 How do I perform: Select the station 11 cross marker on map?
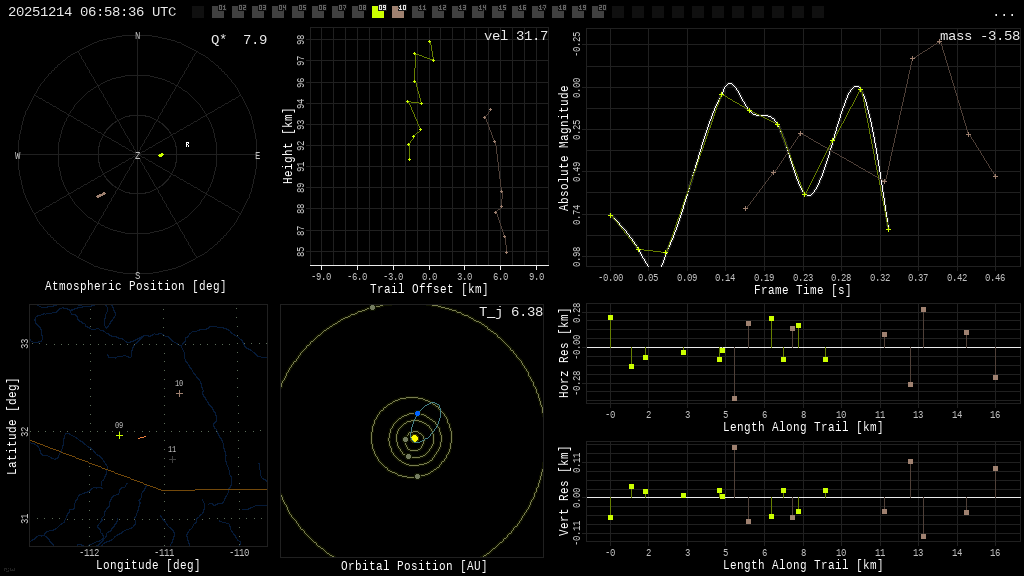tap(172, 459)
